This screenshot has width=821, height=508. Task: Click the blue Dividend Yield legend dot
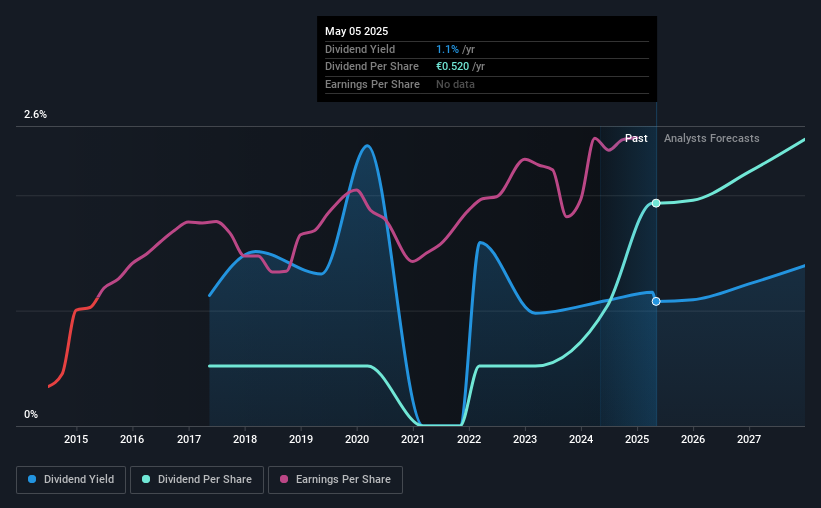(32, 479)
